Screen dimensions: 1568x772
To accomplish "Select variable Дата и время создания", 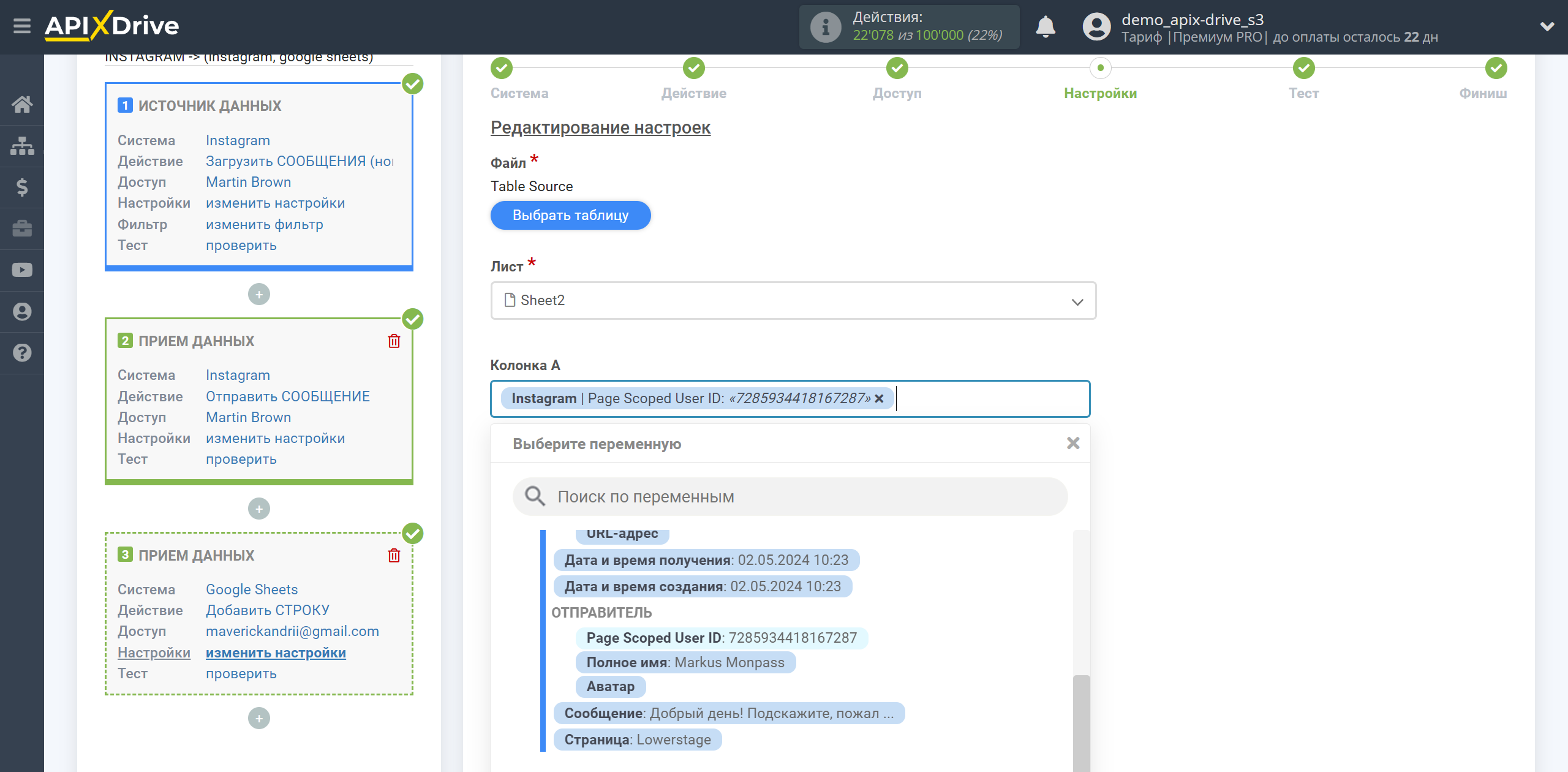I will click(703, 586).
